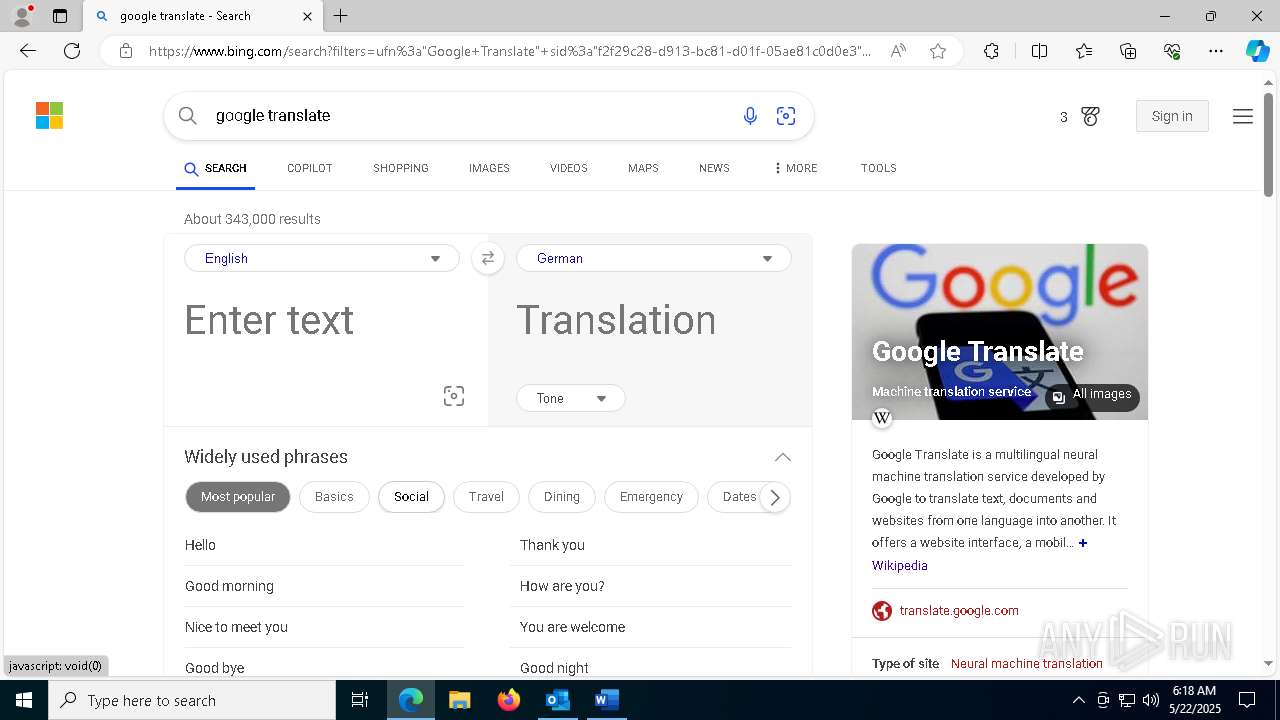Switch to the VIDEOS tab

(569, 168)
